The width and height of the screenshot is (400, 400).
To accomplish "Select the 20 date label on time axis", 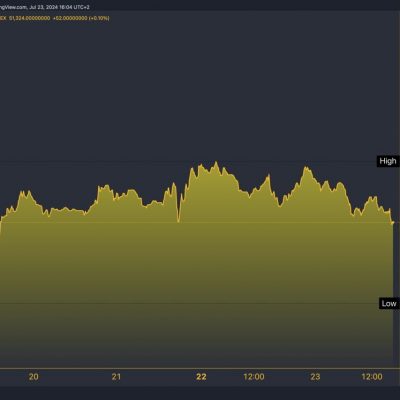I will click(x=33, y=377).
